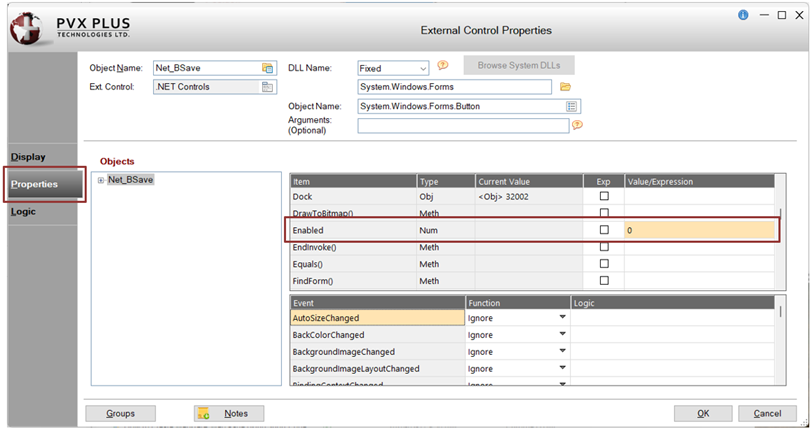Open the DLL Name help speech bubble
This screenshot has width=812, height=431.
coord(442,65)
